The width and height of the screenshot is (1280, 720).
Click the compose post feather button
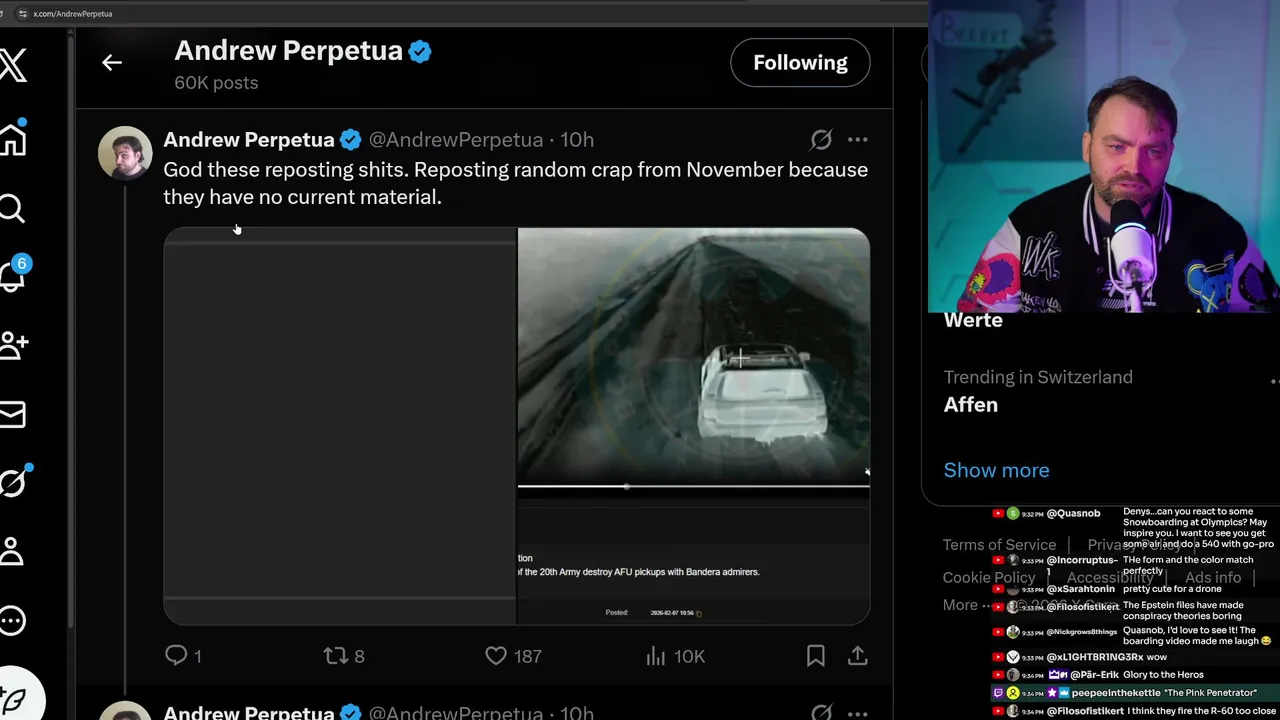click(x=14, y=700)
